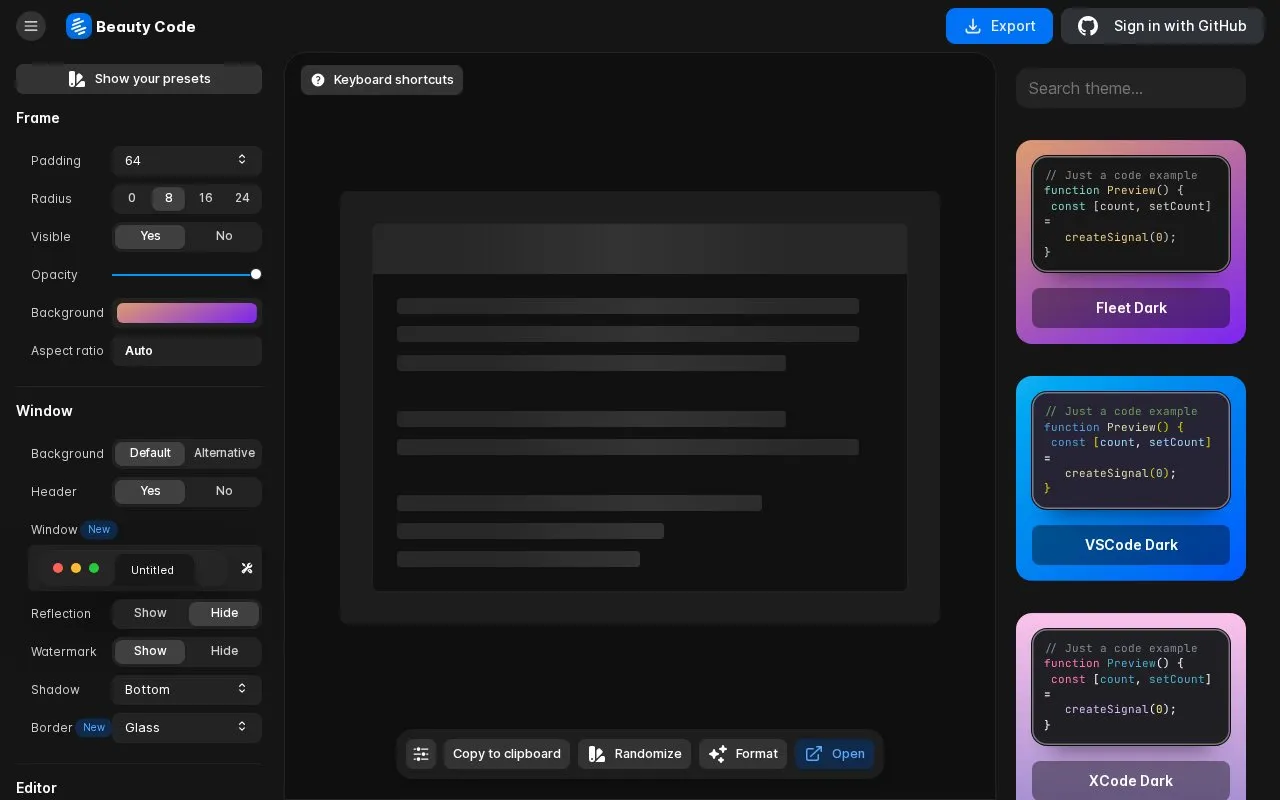
Task: Select the XCode Dark theme
Action: [1131, 707]
